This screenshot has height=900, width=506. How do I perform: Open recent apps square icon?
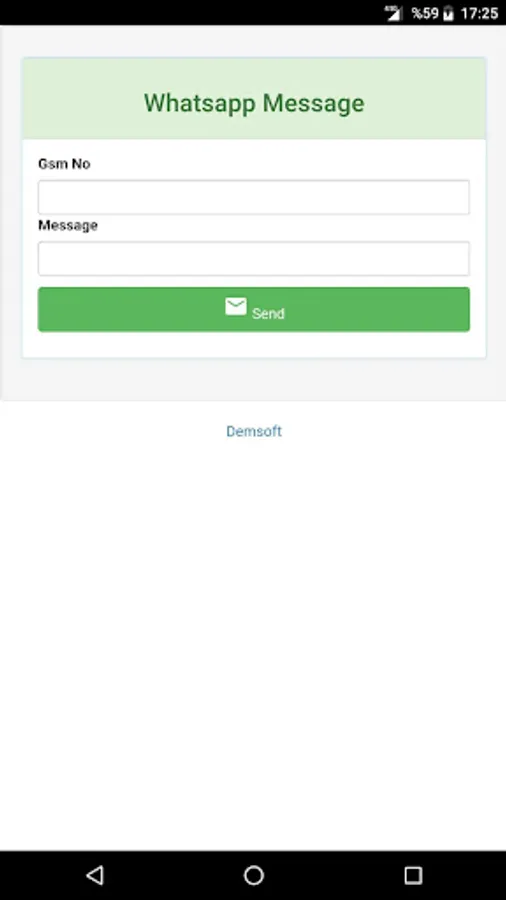(412, 875)
